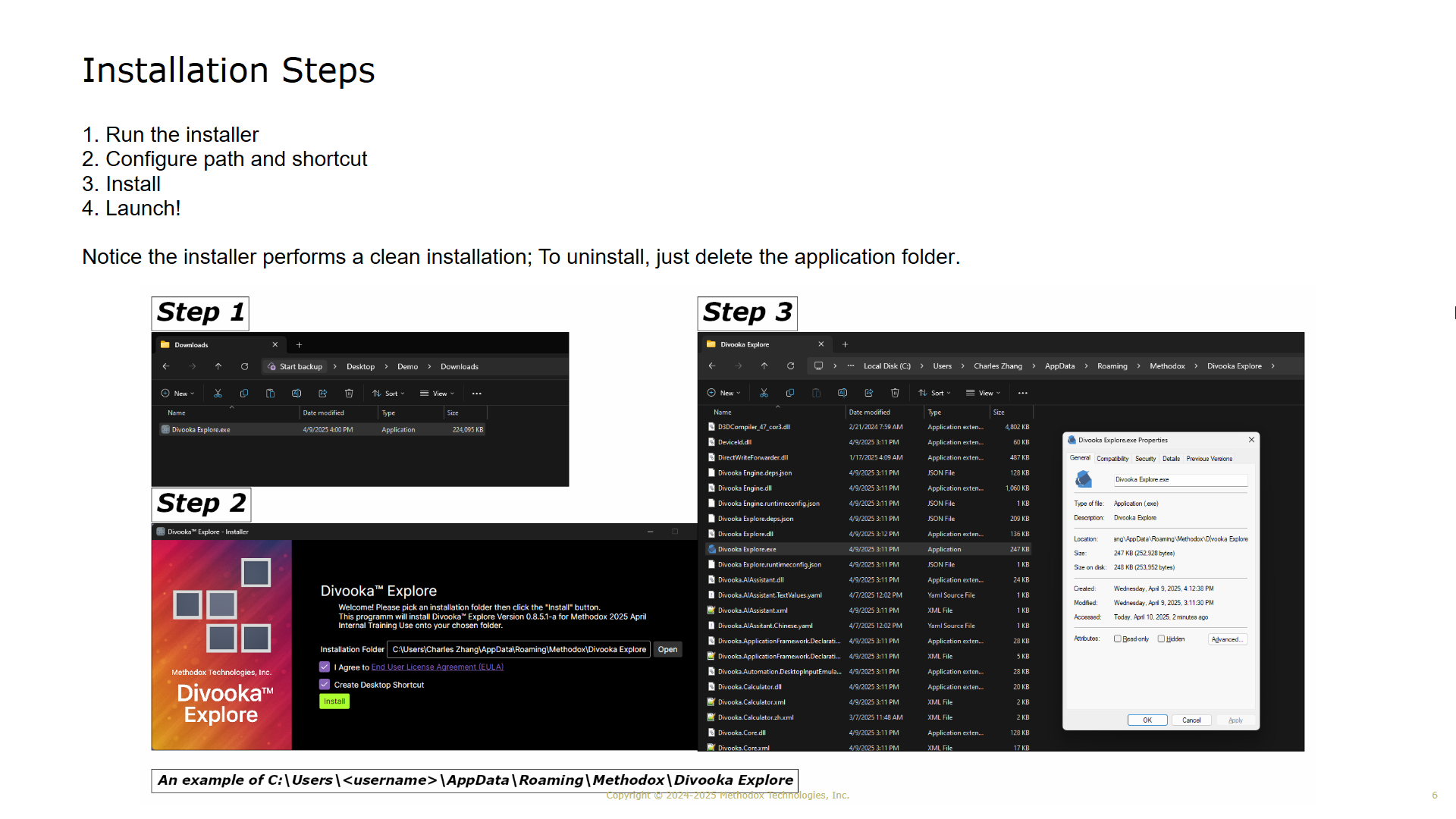Open Sort dropdown in Divooka Explore folder window
Screen dimensions: 1456x819
935,393
